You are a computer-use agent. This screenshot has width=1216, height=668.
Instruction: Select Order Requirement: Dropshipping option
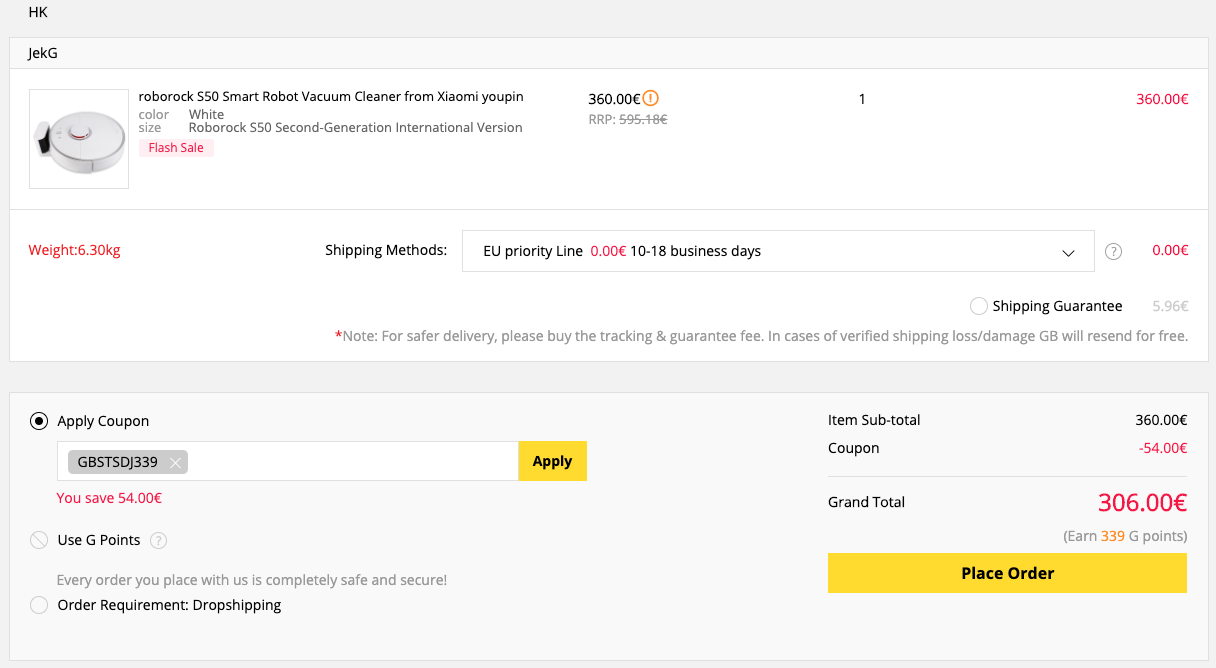tap(39, 605)
